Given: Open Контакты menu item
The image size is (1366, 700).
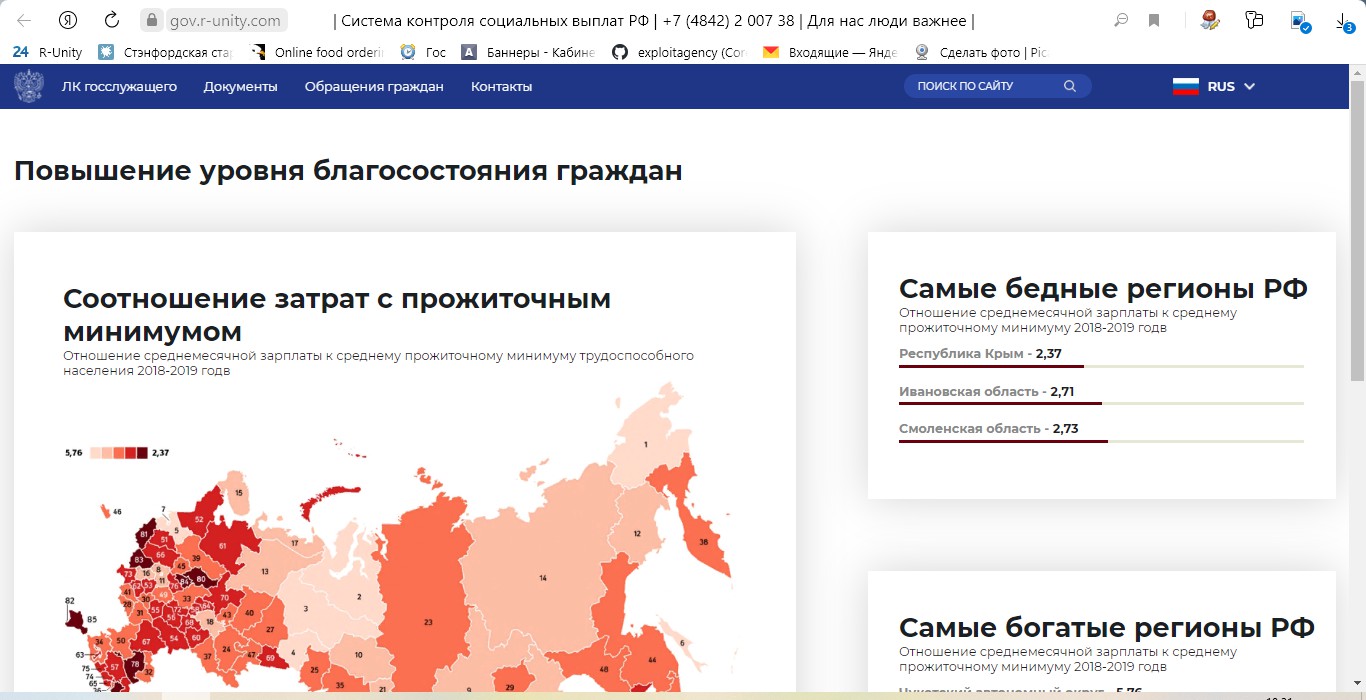Looking at the screenshot, I should click(501, 86).
